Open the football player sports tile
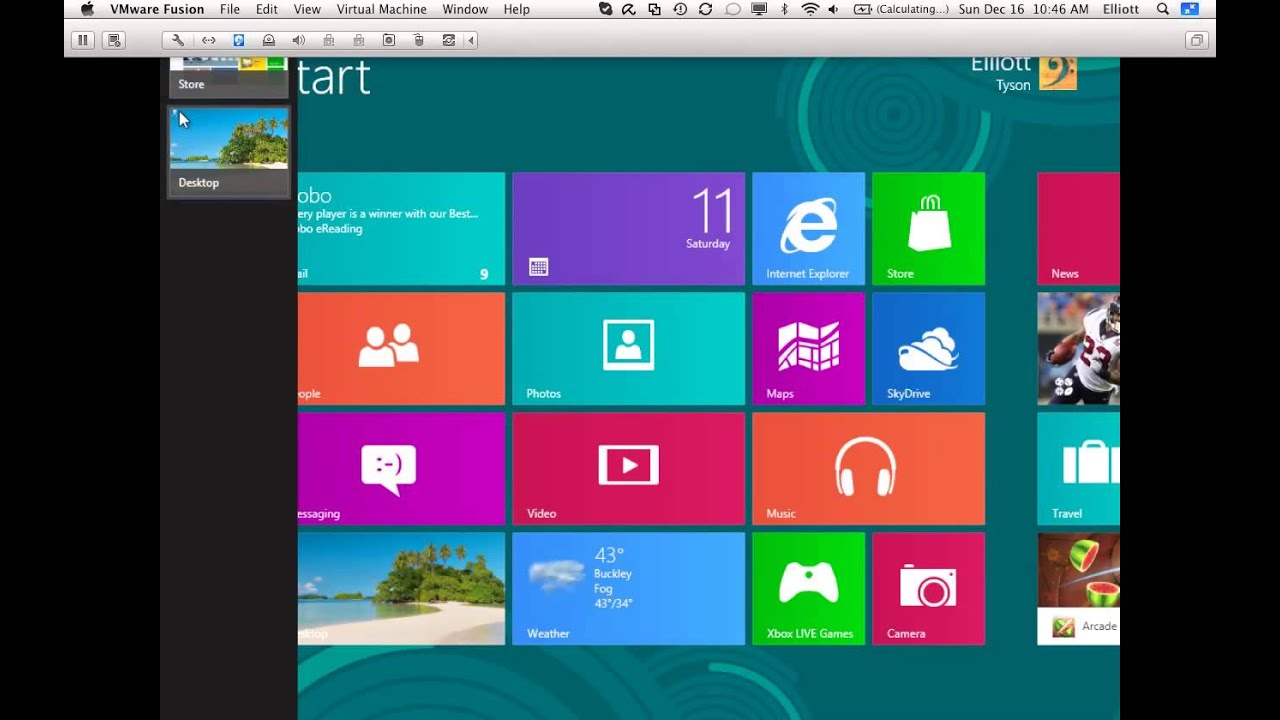This screenshot has width=1280, height=720. pyautogui.click(x=1078, y=349)
